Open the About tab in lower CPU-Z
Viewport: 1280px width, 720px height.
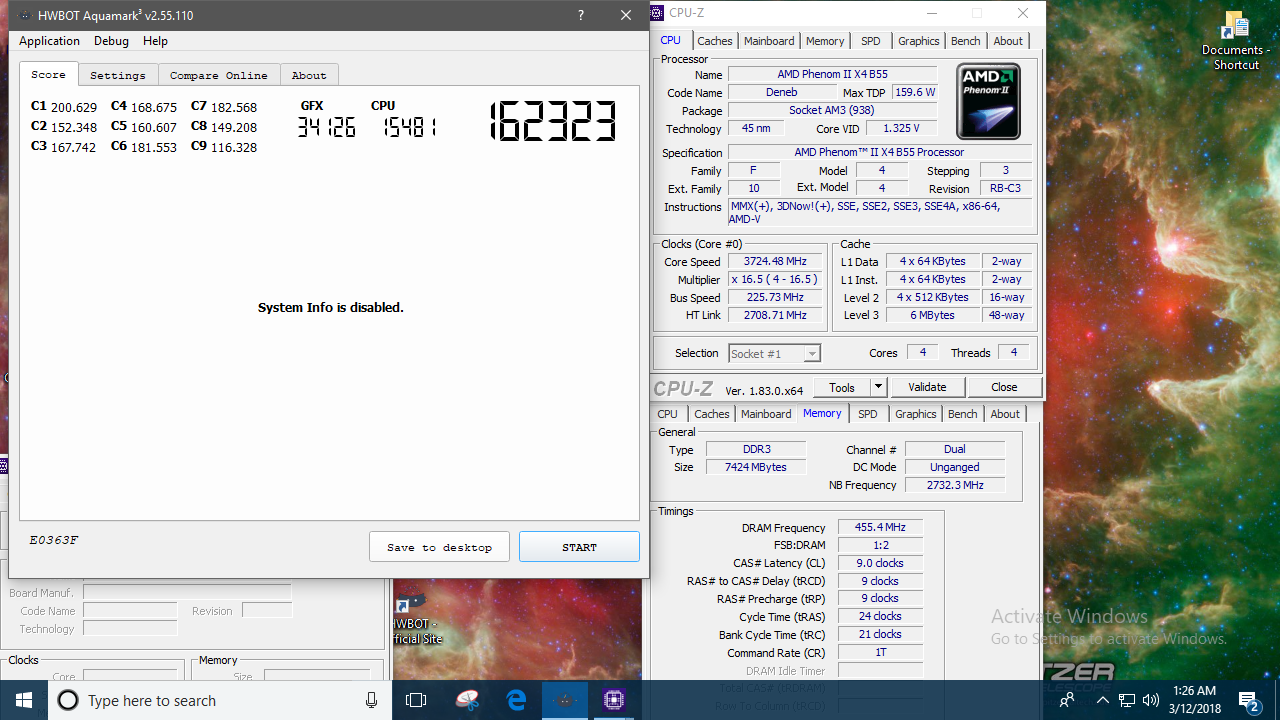pyautogui.click(x=1005, y=414)
